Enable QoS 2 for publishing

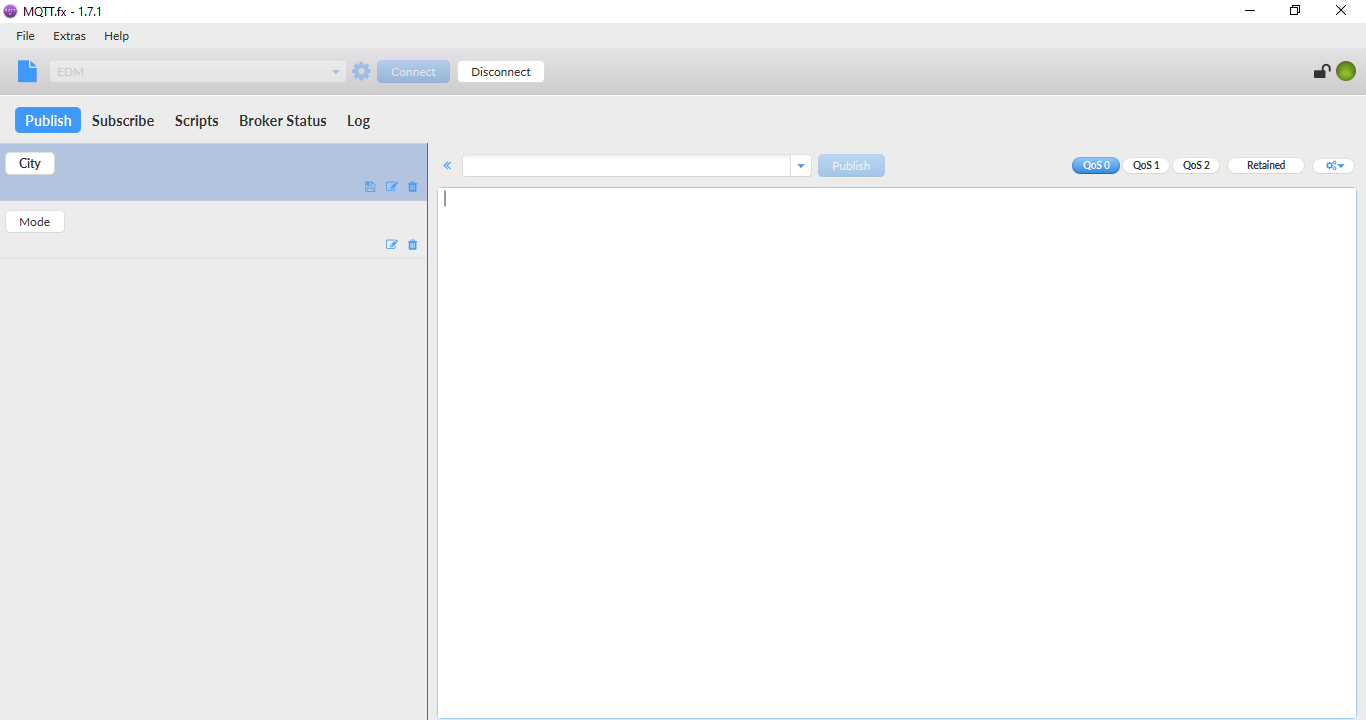coord(1195,165)
